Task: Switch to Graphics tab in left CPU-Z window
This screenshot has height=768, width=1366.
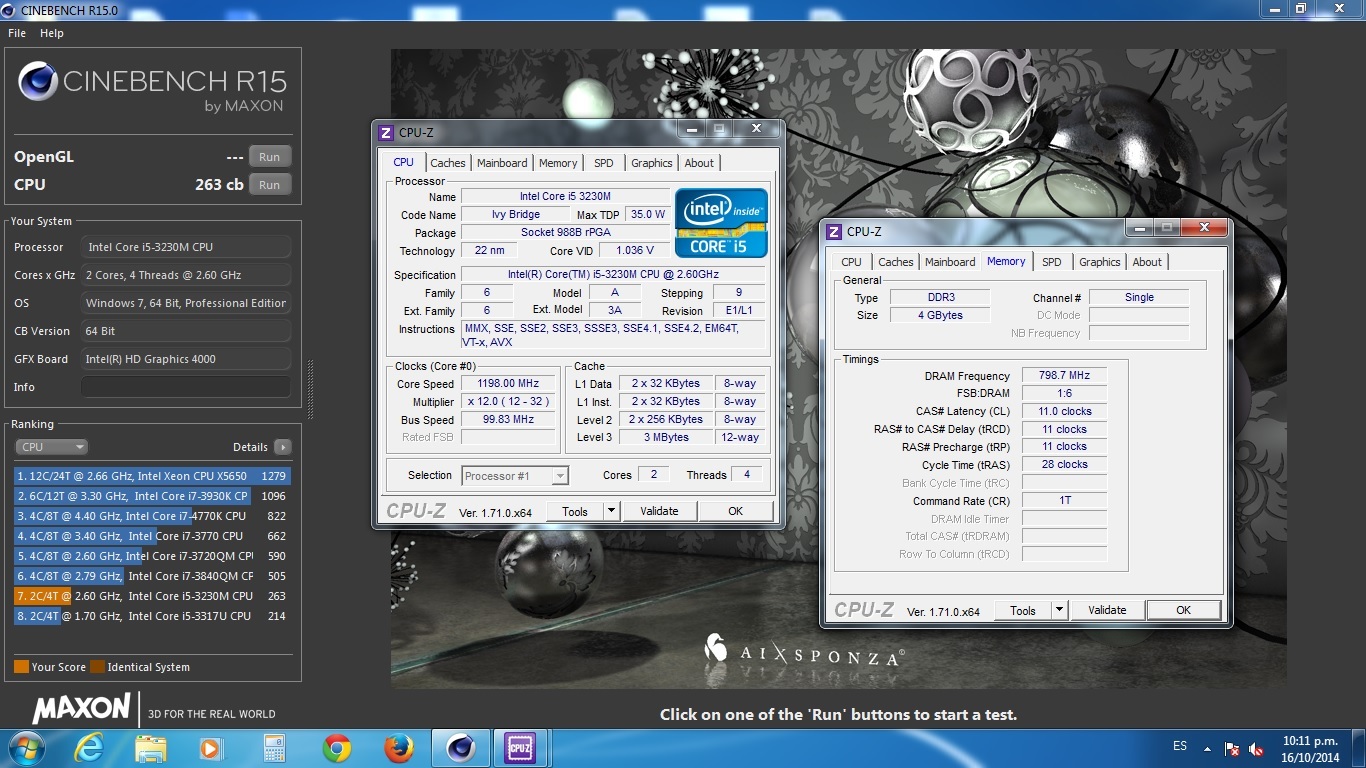Action: coord(652,163)
